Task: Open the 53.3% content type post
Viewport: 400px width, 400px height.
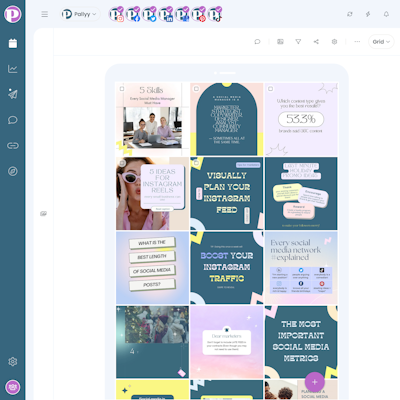Action: (x=301, y=119)
